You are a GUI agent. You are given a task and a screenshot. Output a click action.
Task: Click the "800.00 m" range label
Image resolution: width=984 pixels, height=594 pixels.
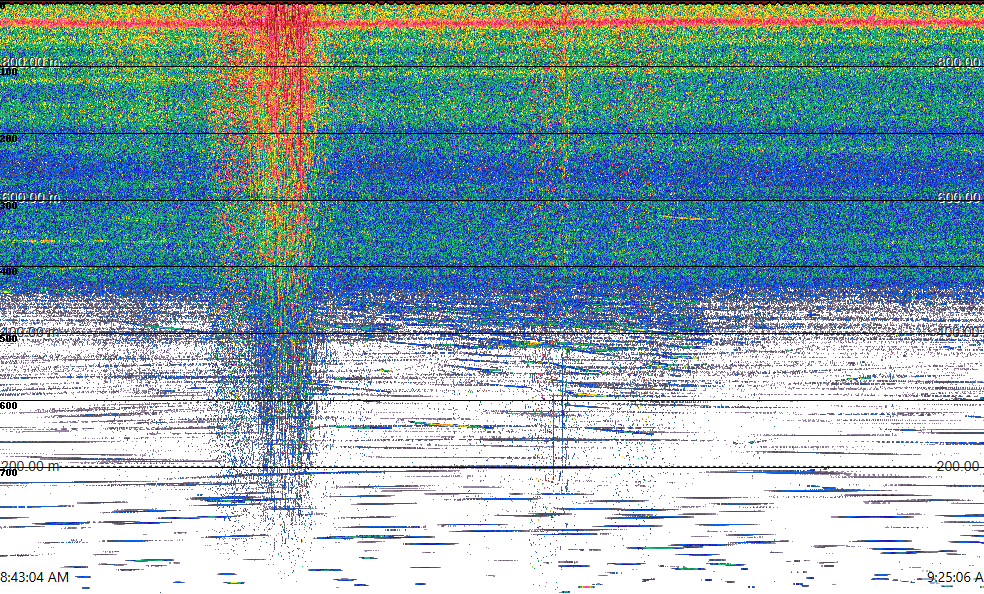pos(31,61)
